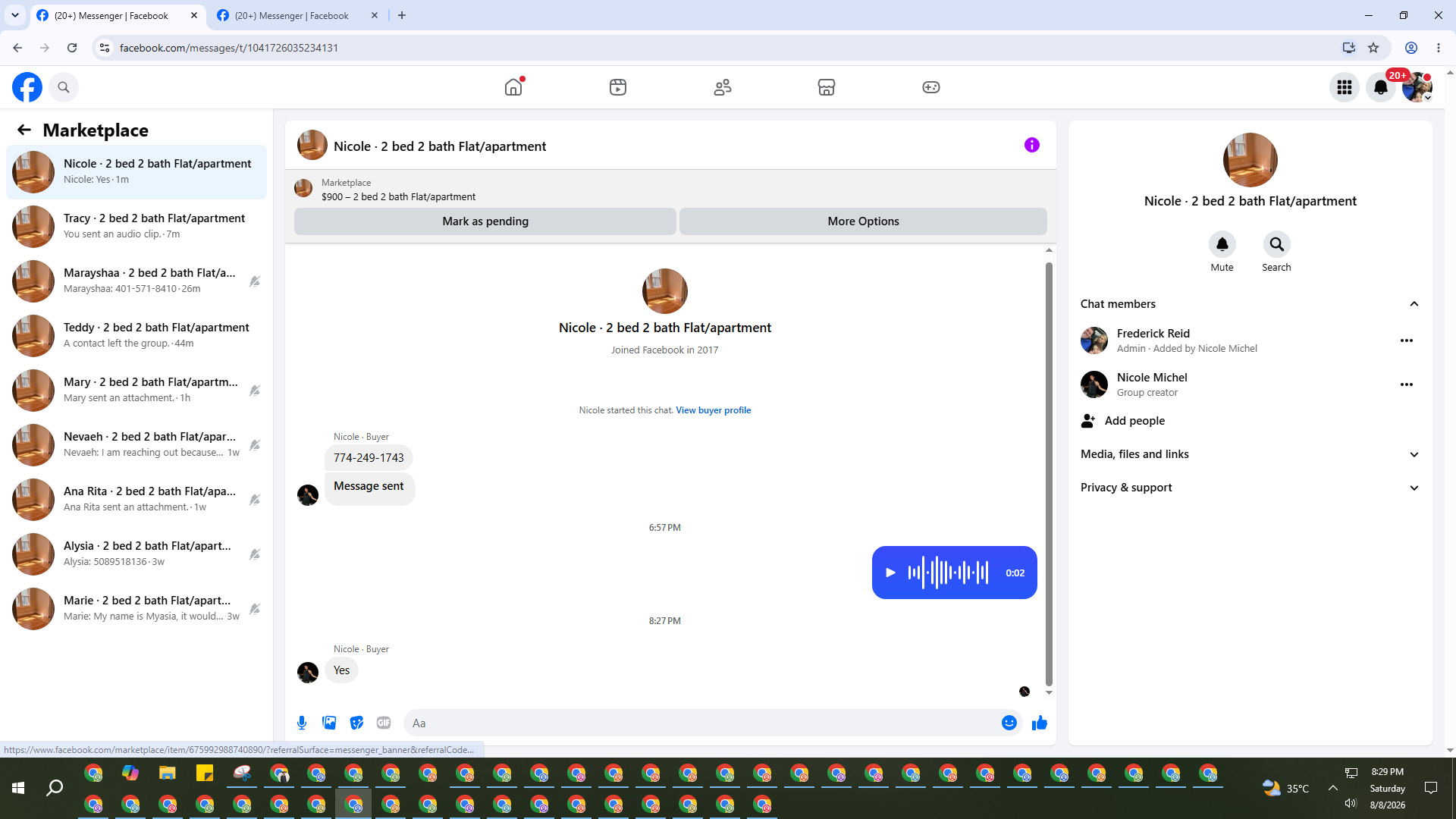Click the audio clip waveform
This screenshot has height=819, width=1456.
click(x=948, y=573)
